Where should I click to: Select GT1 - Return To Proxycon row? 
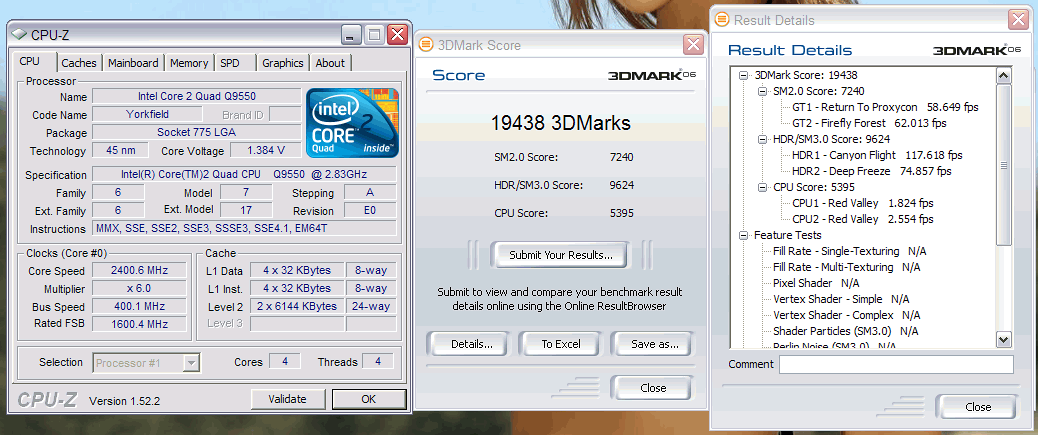click(885, 107)
